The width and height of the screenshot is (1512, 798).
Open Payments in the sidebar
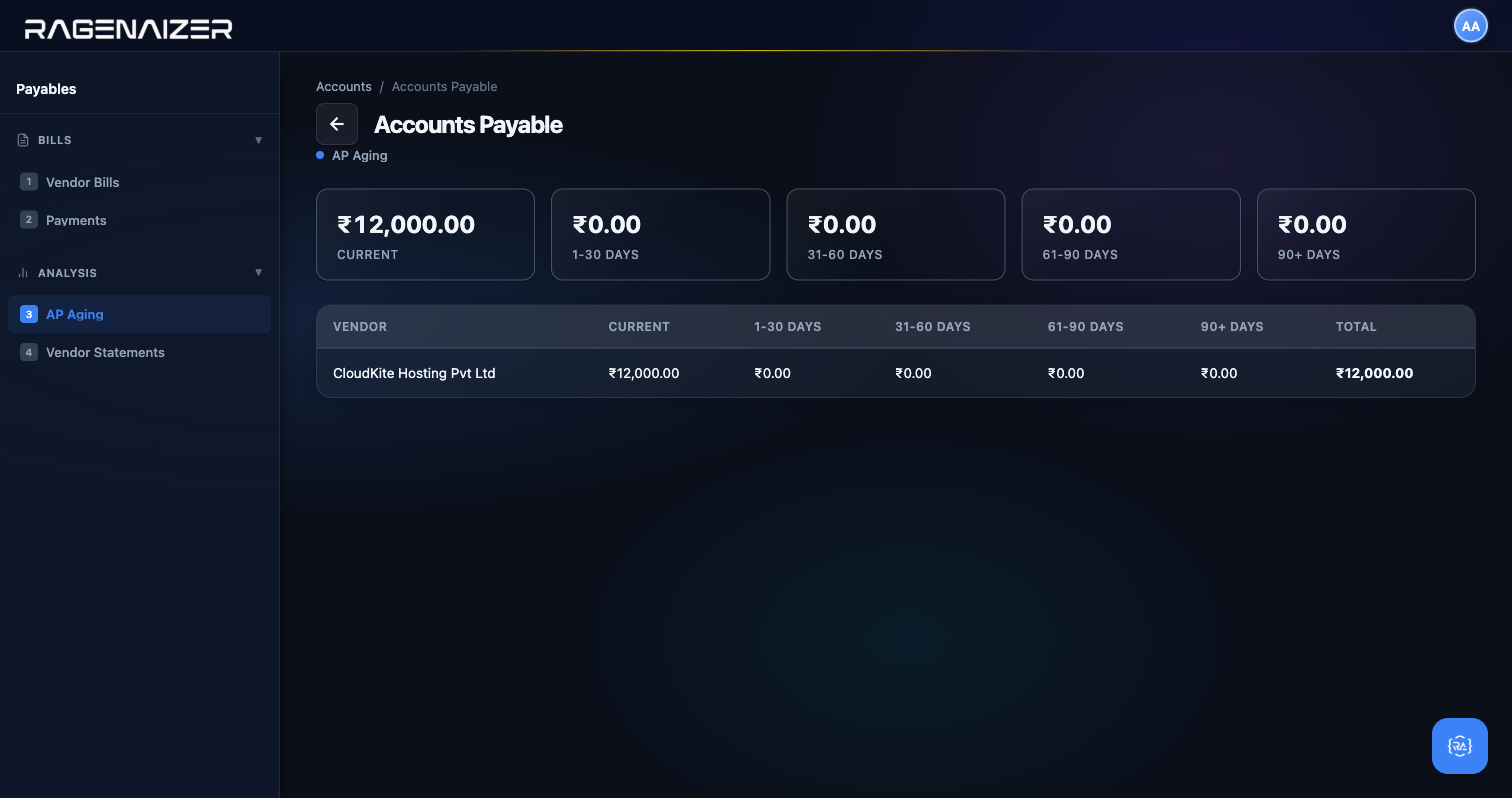point(139,220)
